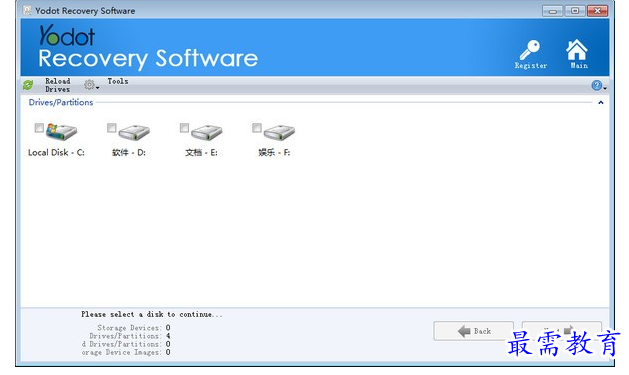Click the green Reload Drives icon
The image size is (629, 375).
[x=28, y=85]
